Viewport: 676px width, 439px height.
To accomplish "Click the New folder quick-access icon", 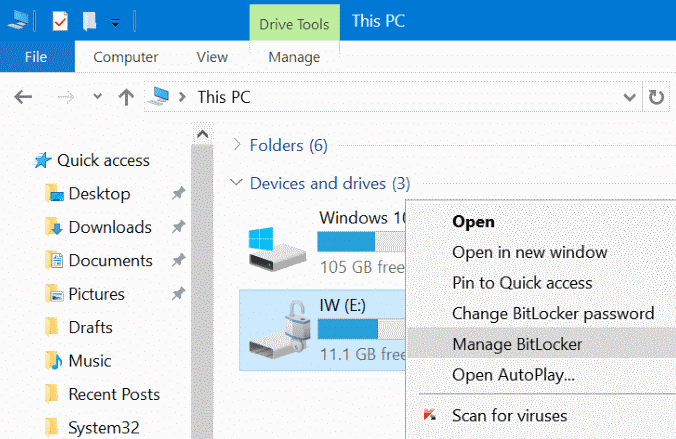I will [x=89, y=21].
